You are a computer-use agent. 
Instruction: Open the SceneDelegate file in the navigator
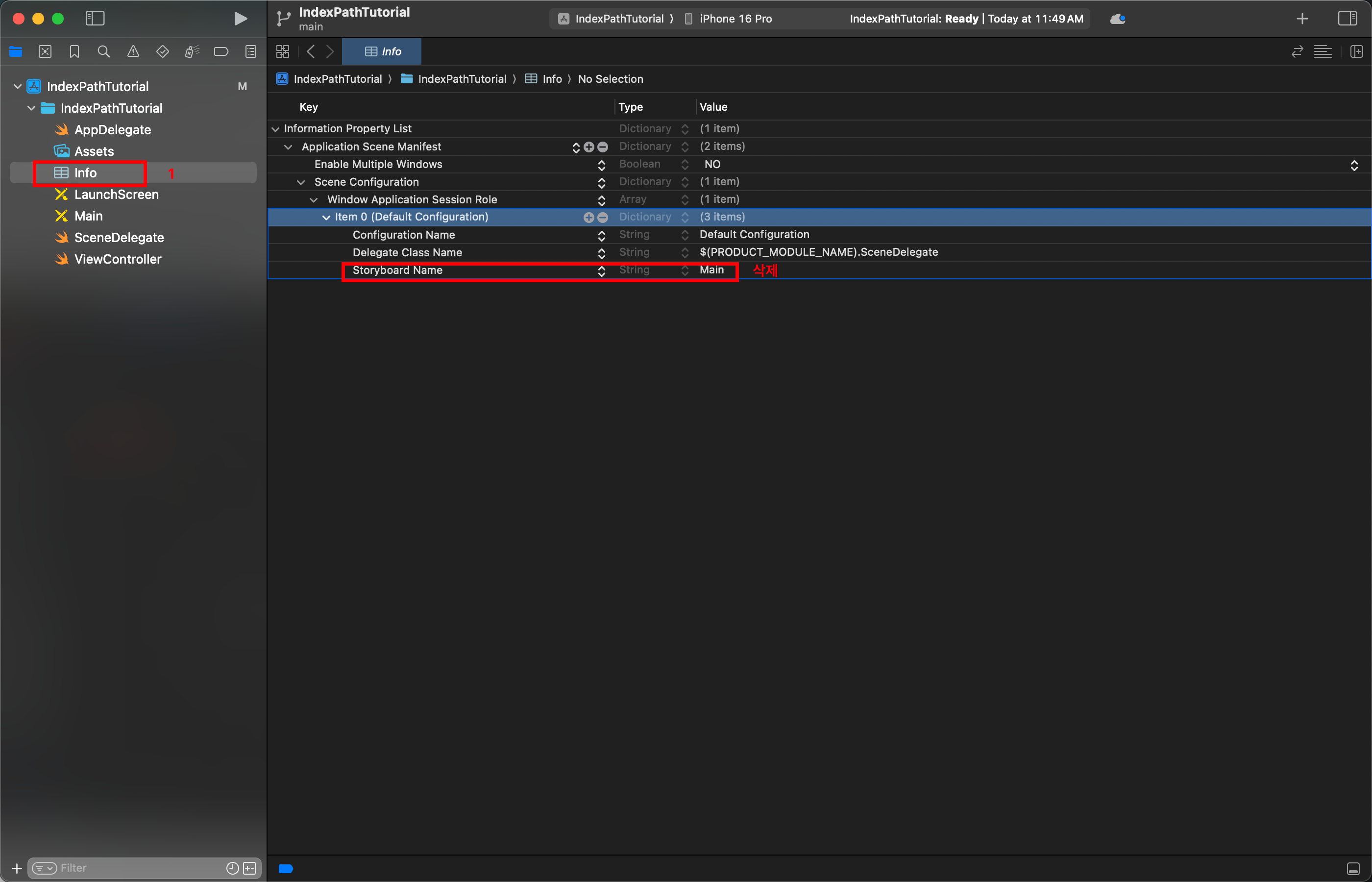tap(119, 238)
